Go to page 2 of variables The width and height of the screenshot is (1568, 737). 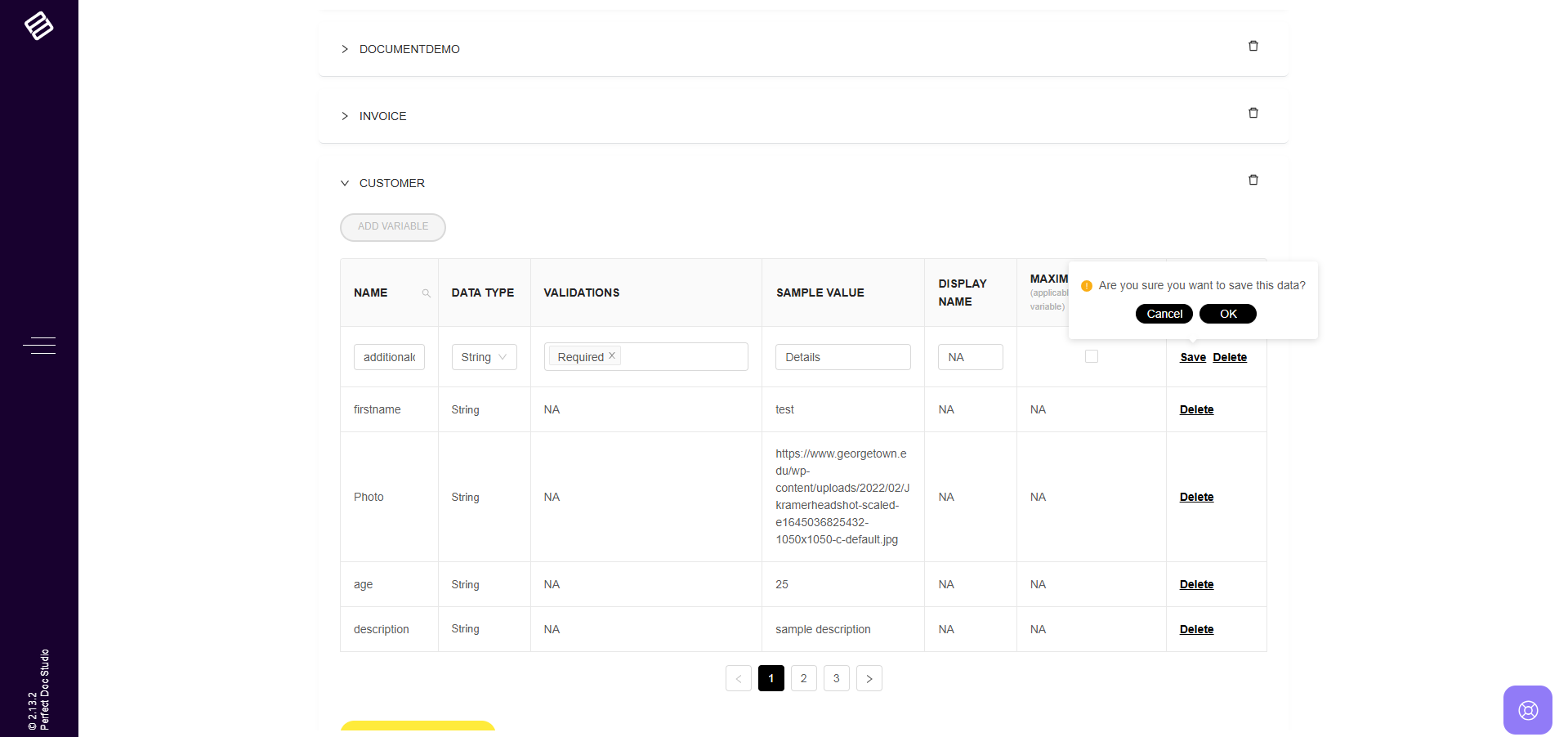coord(803,678)
